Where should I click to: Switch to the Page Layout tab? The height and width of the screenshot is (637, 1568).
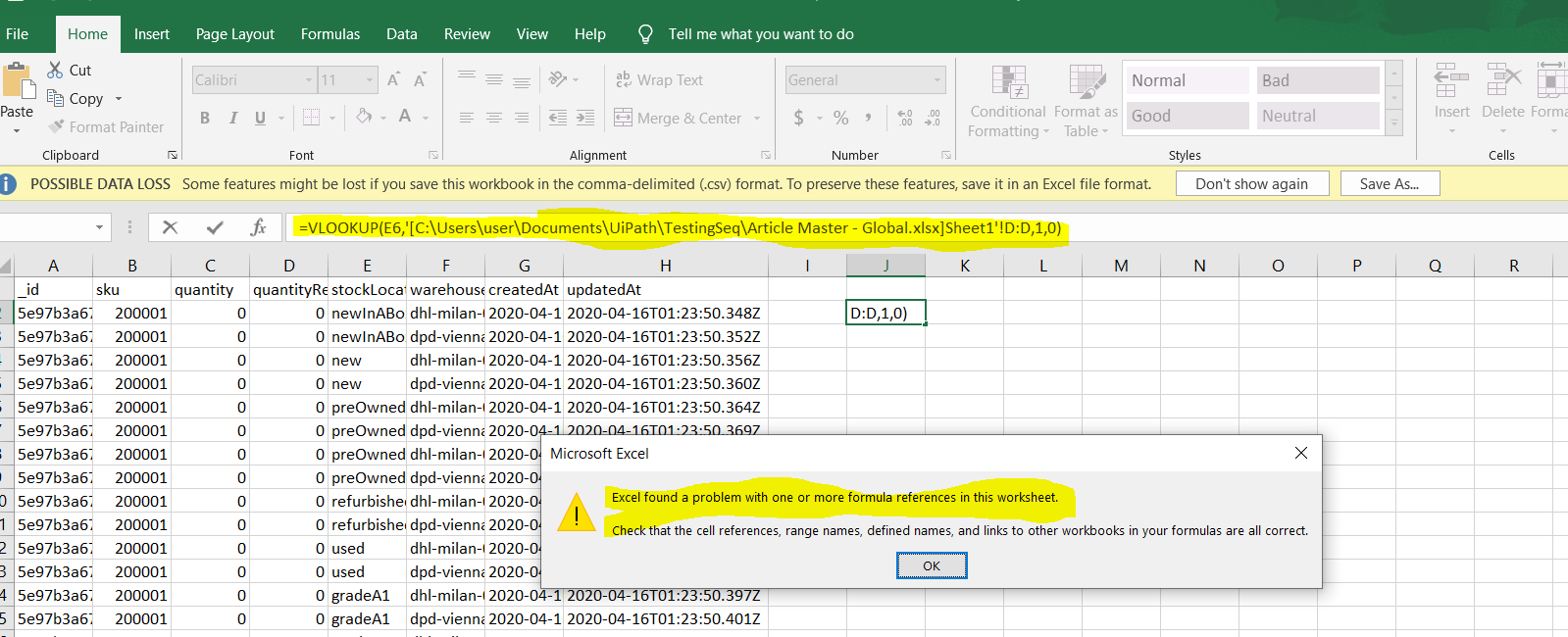point(235,34)
